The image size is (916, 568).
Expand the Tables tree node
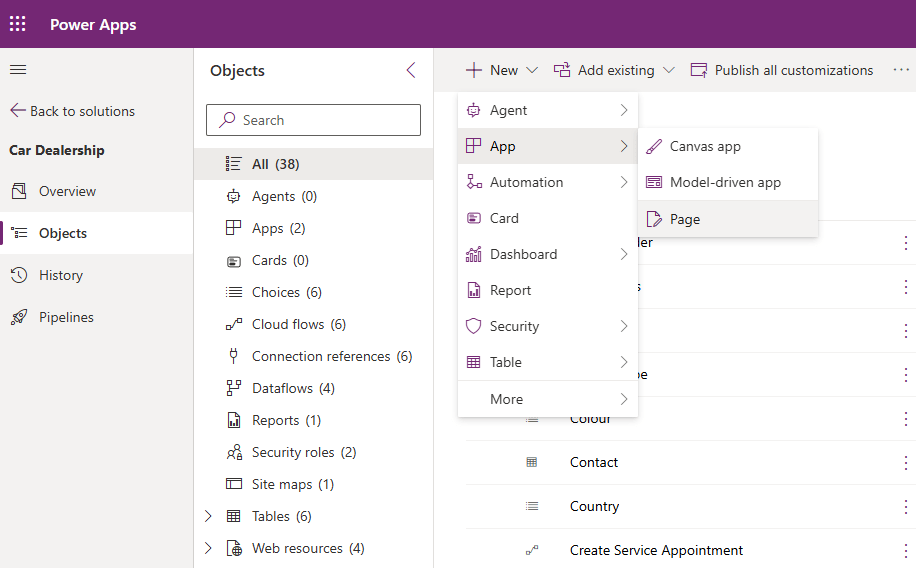coord(208,516)
